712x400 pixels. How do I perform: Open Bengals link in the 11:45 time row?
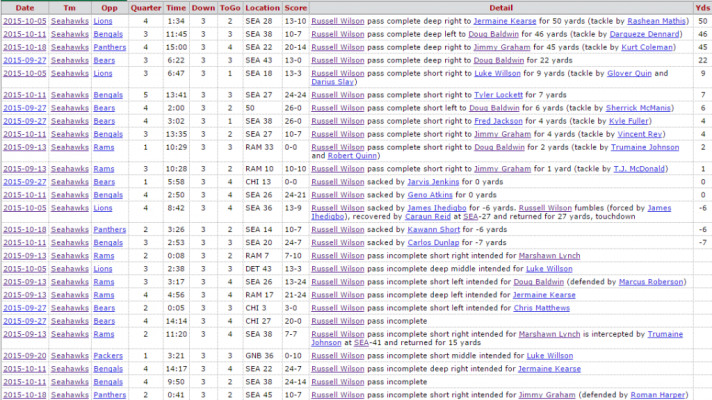pos(108,34)
